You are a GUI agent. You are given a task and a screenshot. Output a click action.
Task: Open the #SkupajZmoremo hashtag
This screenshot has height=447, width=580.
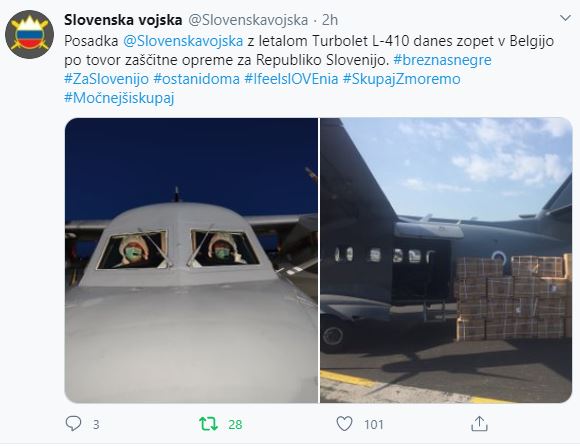click(401, 79)
